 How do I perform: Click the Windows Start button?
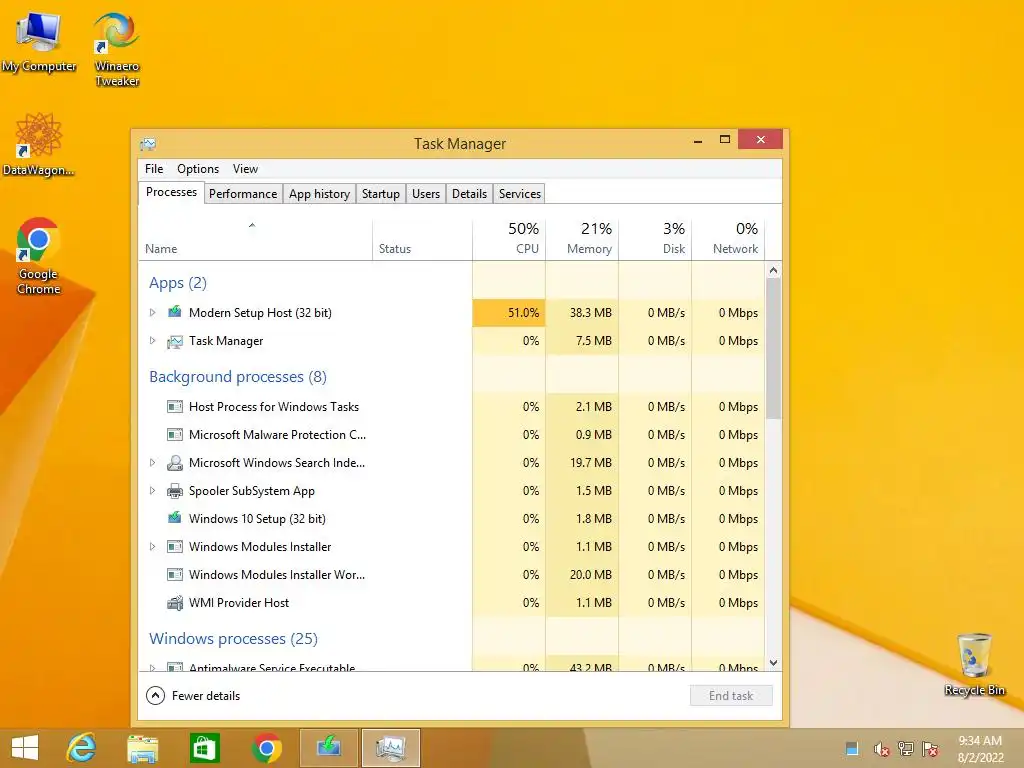(x=25, y=748)
